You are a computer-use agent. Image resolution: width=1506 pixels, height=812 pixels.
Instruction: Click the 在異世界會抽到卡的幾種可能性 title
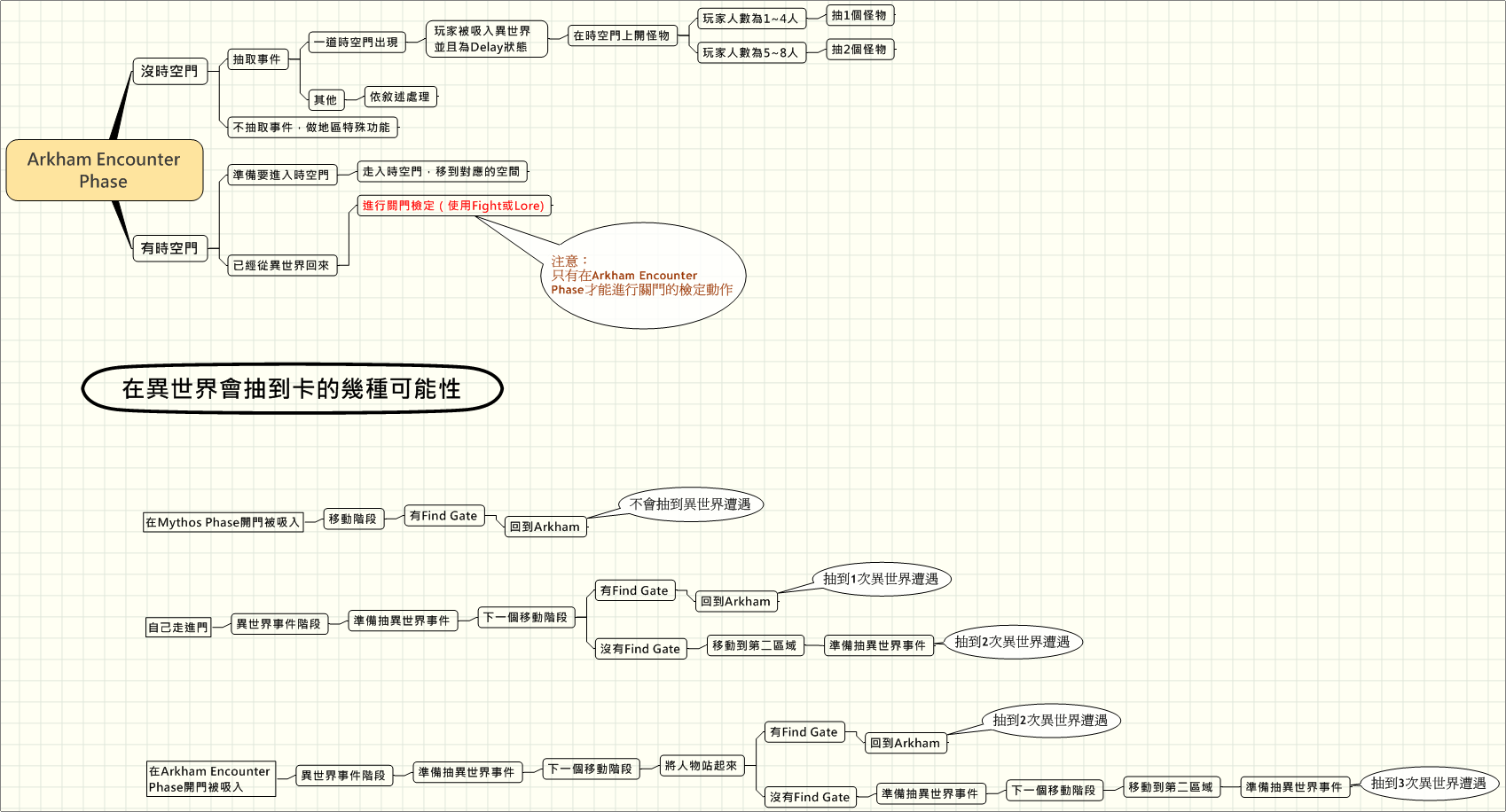292,388
